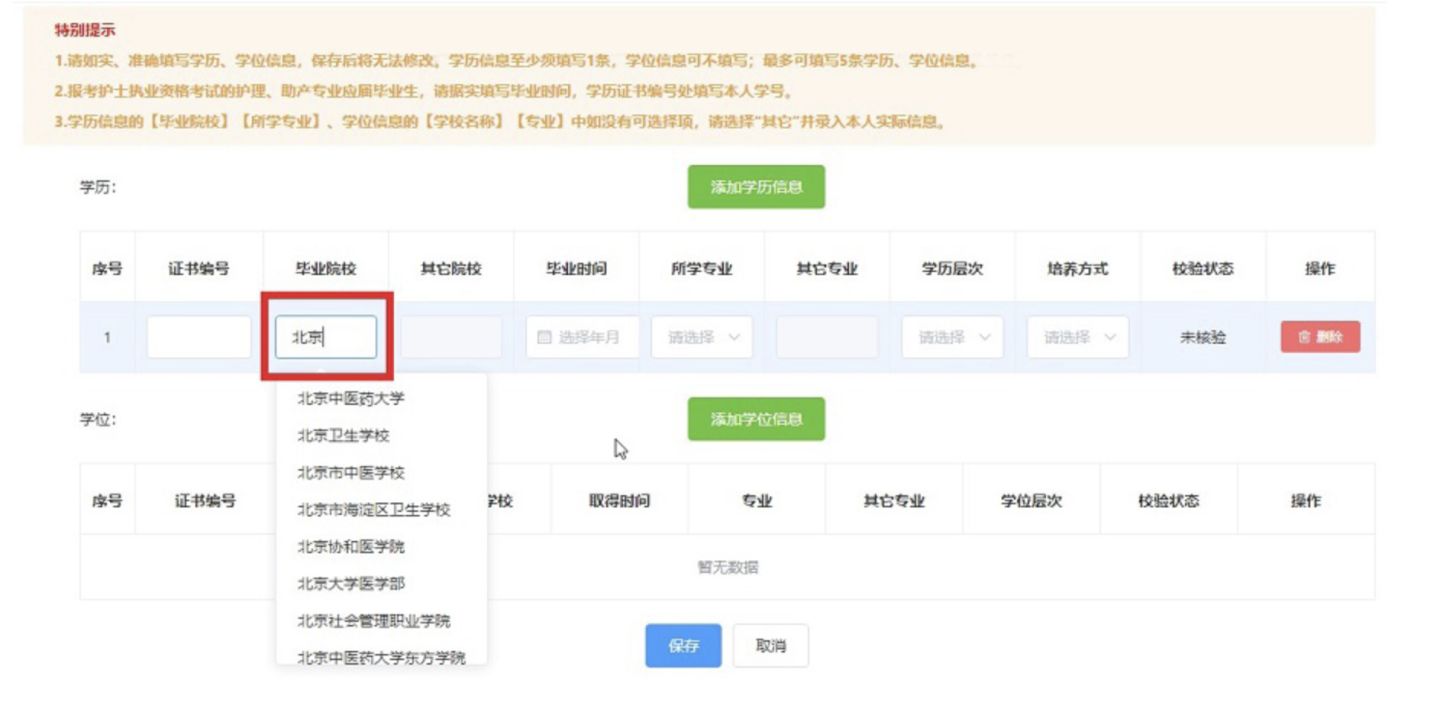Click the blue 保存 button
Viewport: 1440px width, 709px height.
[x=683, y=645]
